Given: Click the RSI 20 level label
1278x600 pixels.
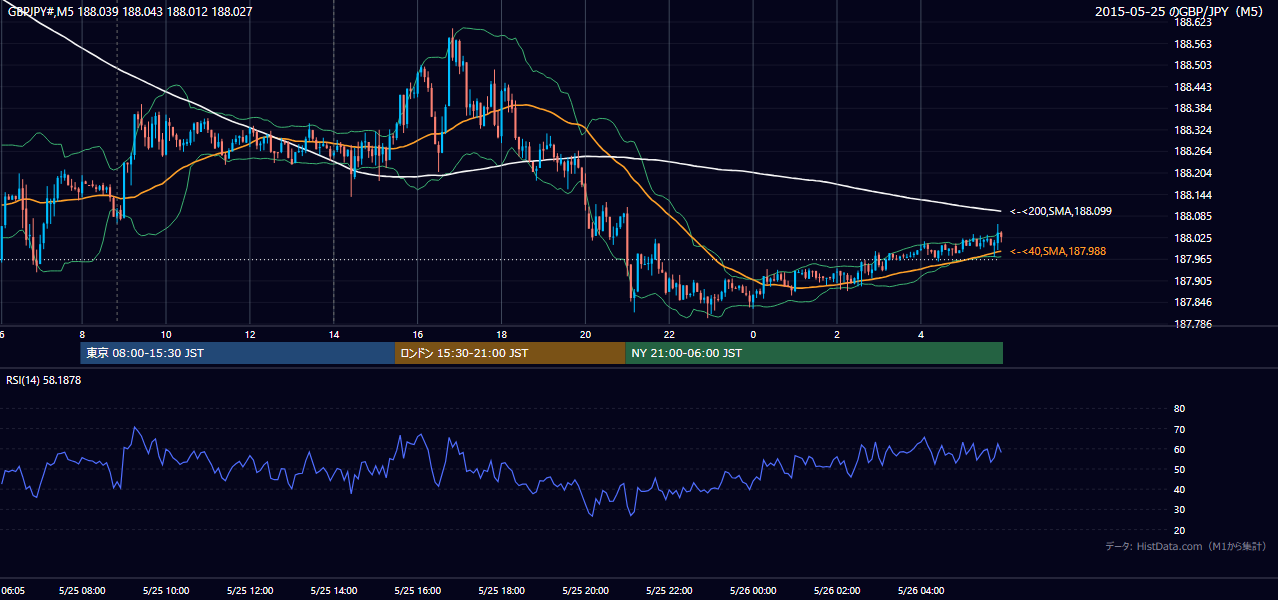Looking at the screenshot, I should click(x=1179, y=530).
